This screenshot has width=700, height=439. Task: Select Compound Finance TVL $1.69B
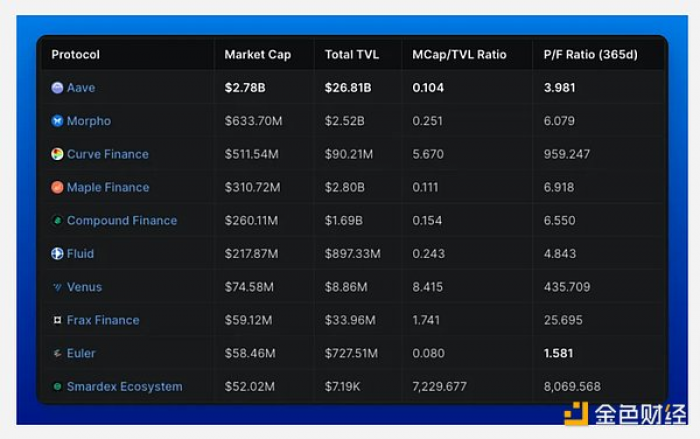pos(344,220)
